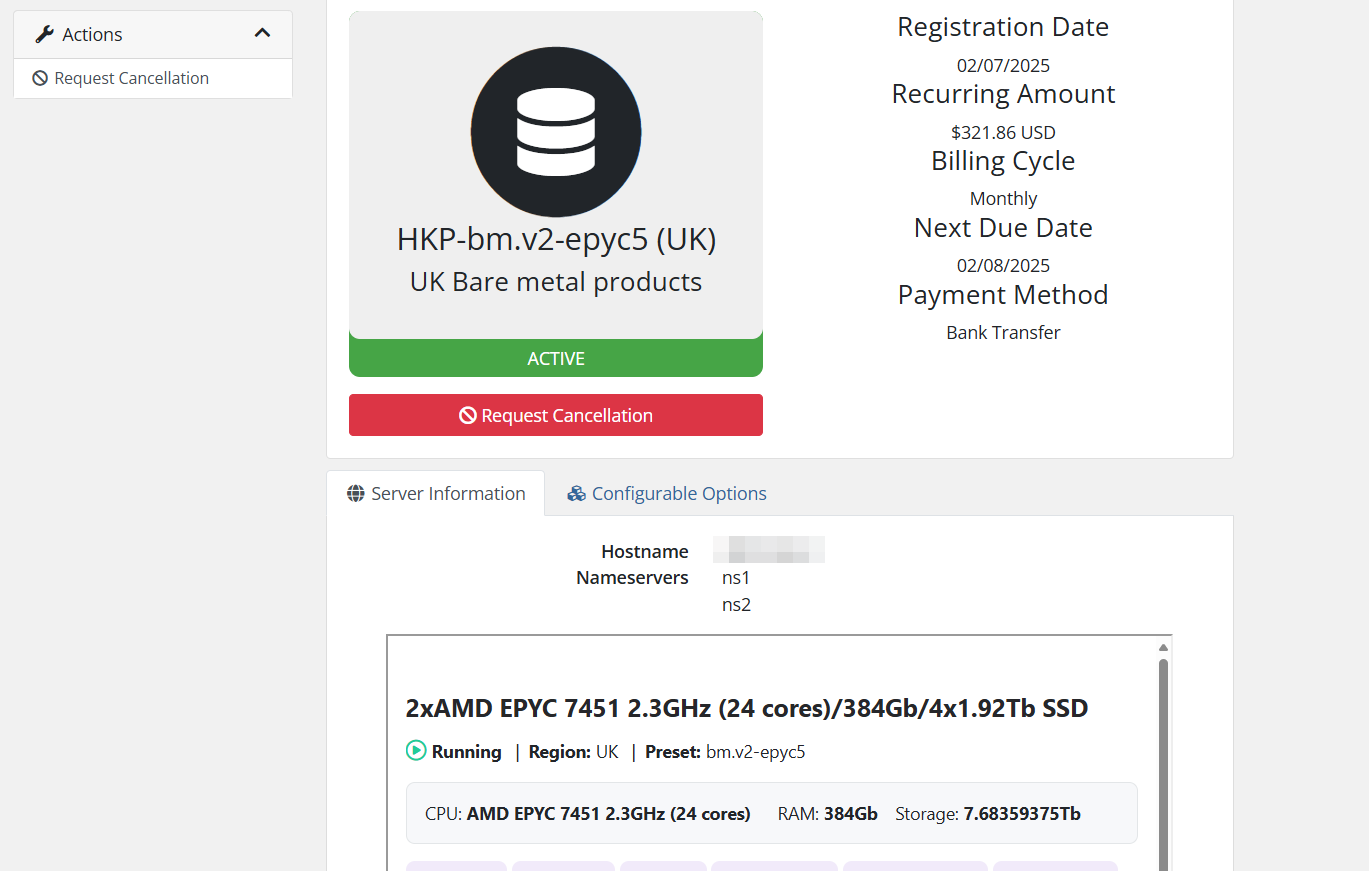Click cubes icon on Configurable Options tab

[576, 493]
